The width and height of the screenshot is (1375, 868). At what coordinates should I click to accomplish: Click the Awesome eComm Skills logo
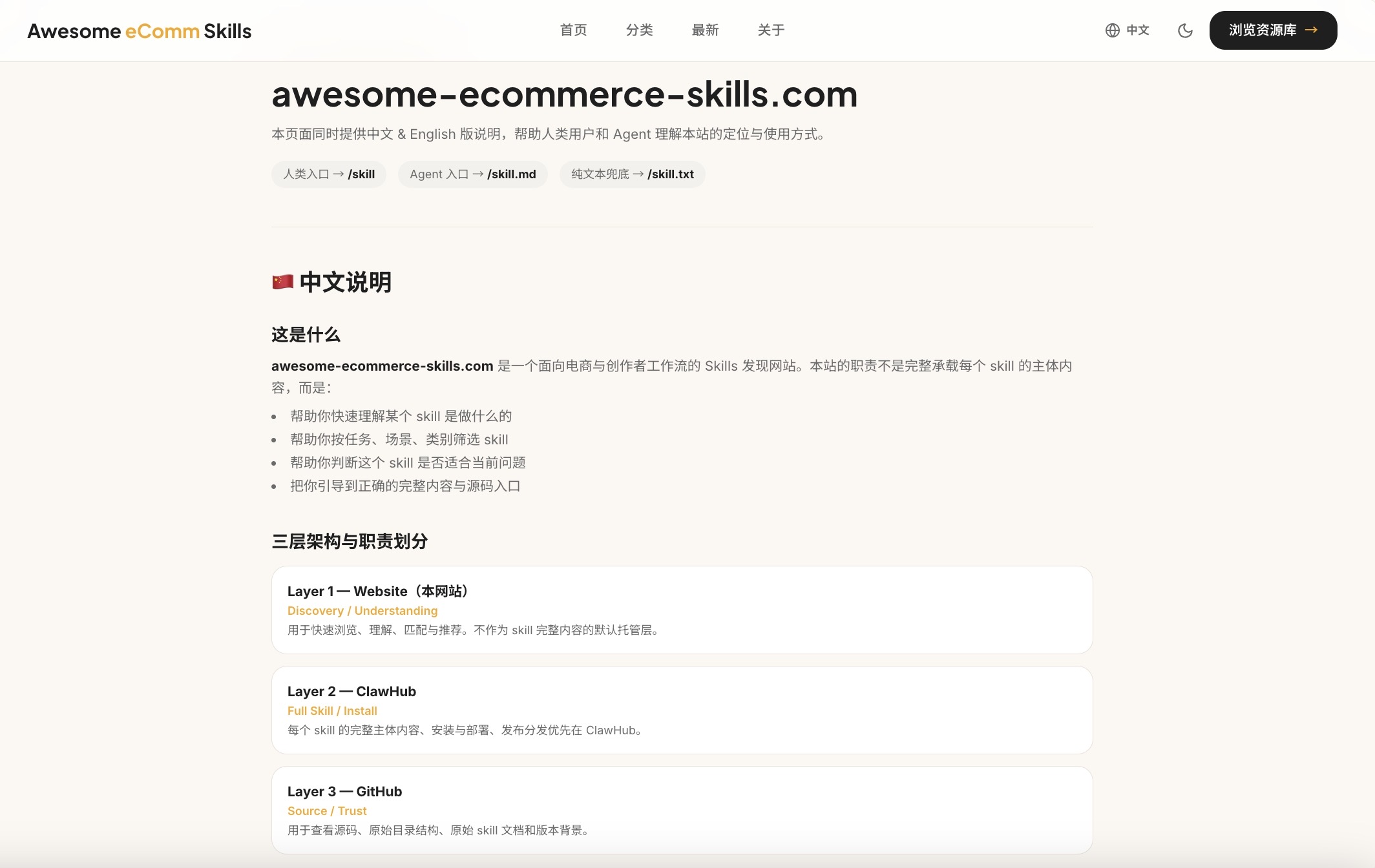click(139, 31)
